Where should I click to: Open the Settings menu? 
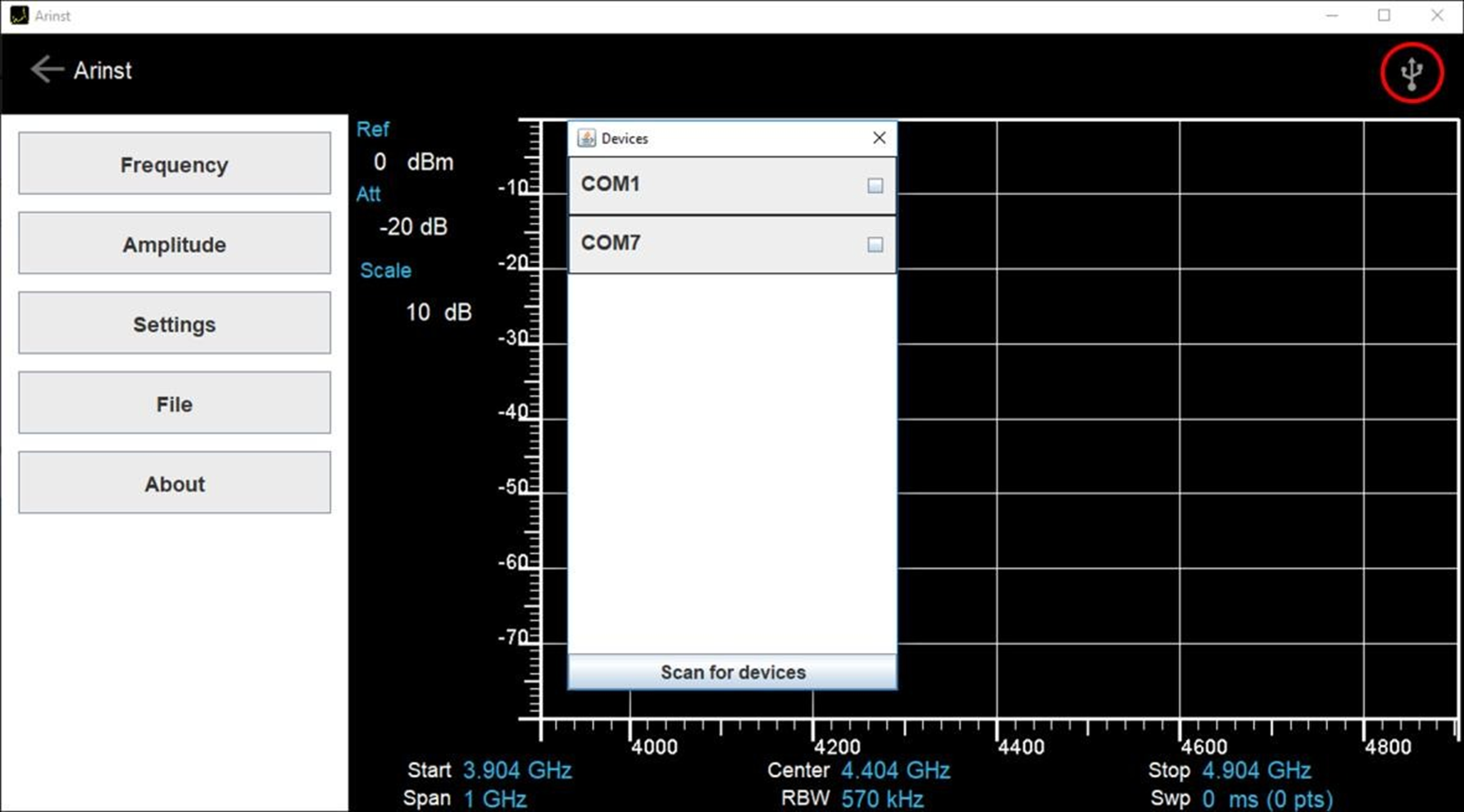pos(175,324)
